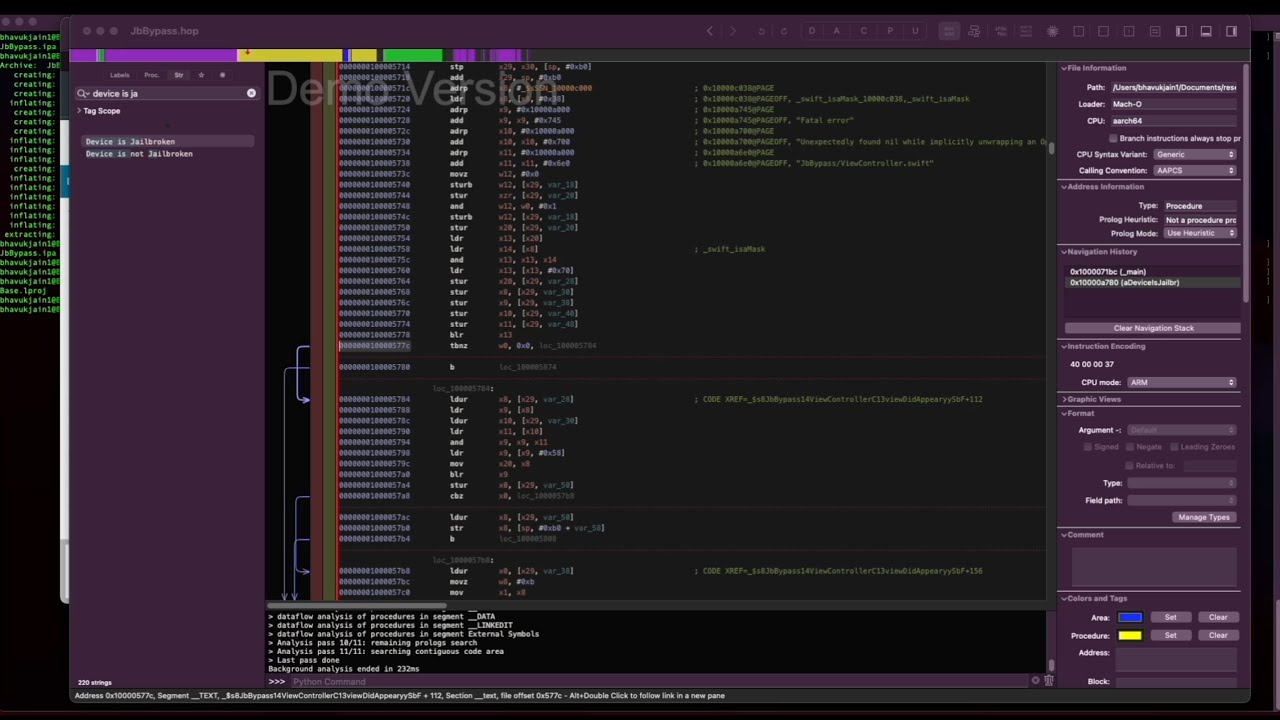Expand the Tag Scope section
Image resolution: width=1280 pixels, height=720 pixels.
point(79,111)
